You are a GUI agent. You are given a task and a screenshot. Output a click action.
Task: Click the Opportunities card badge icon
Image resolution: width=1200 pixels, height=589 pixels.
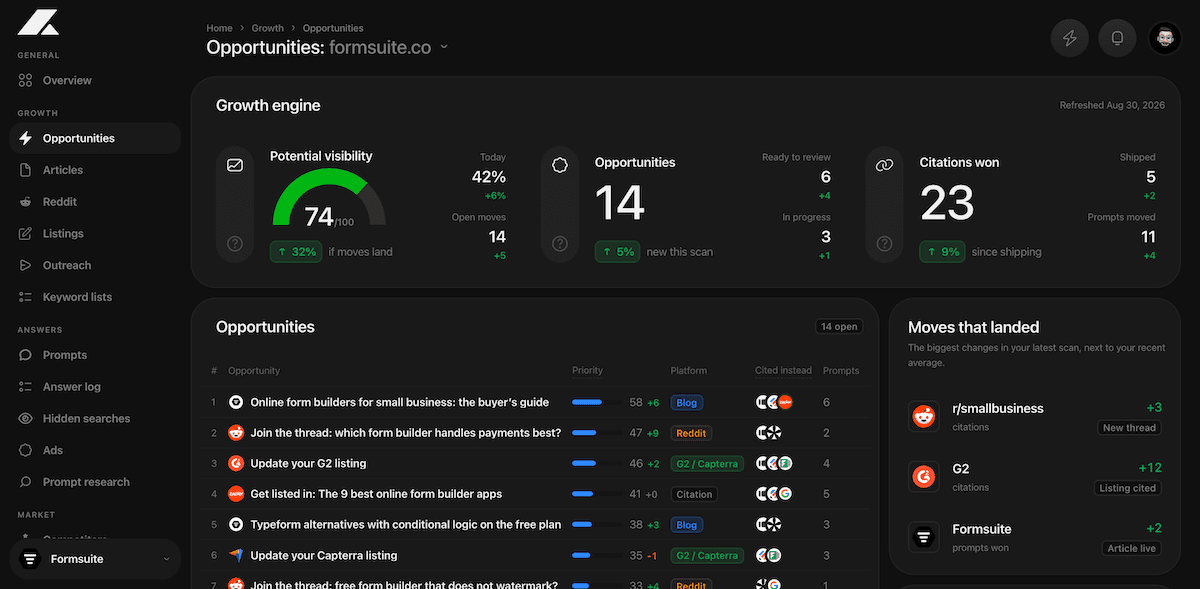tap(560, 165)
